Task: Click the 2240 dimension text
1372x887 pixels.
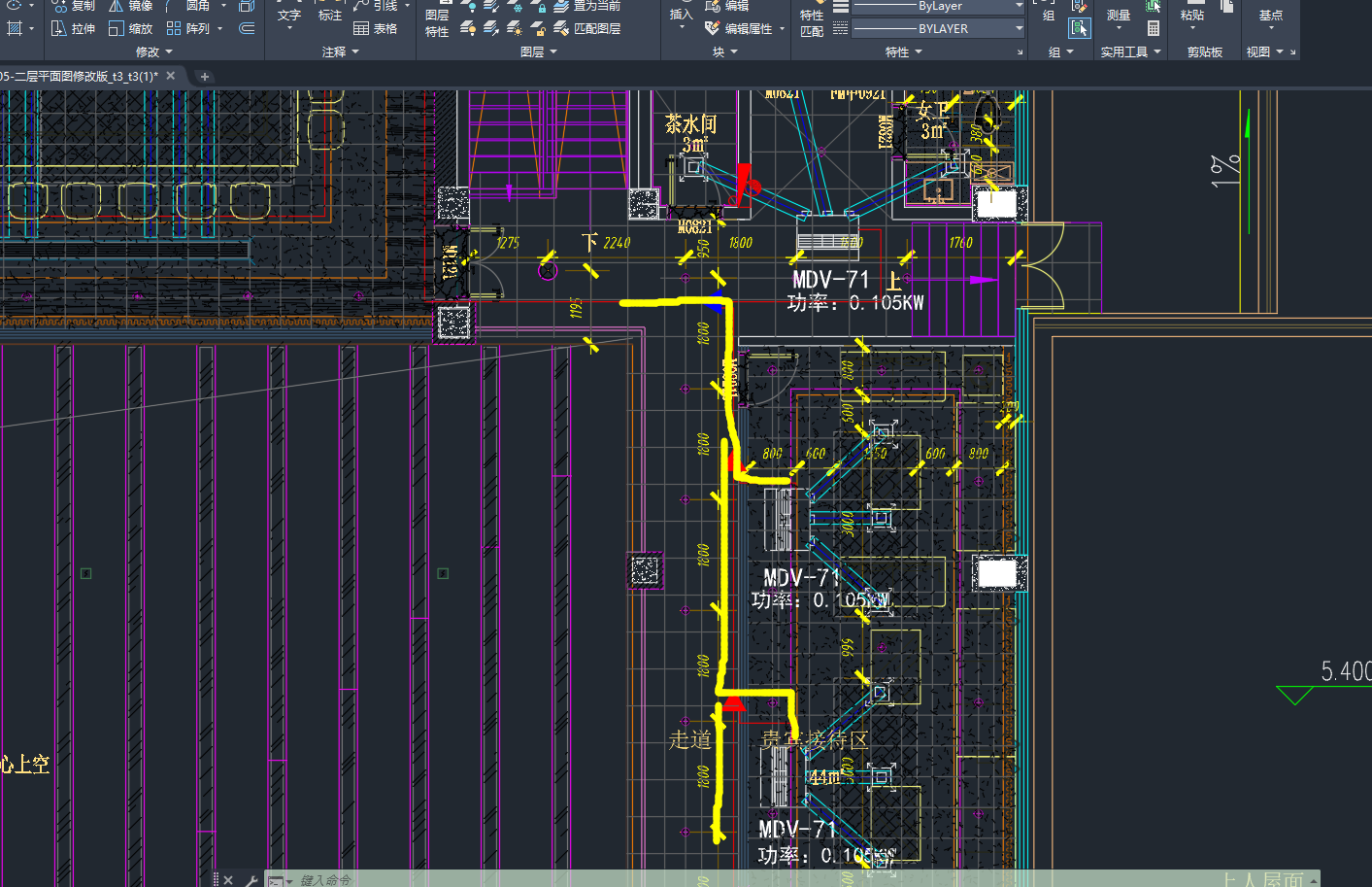Action: (617, 243)
